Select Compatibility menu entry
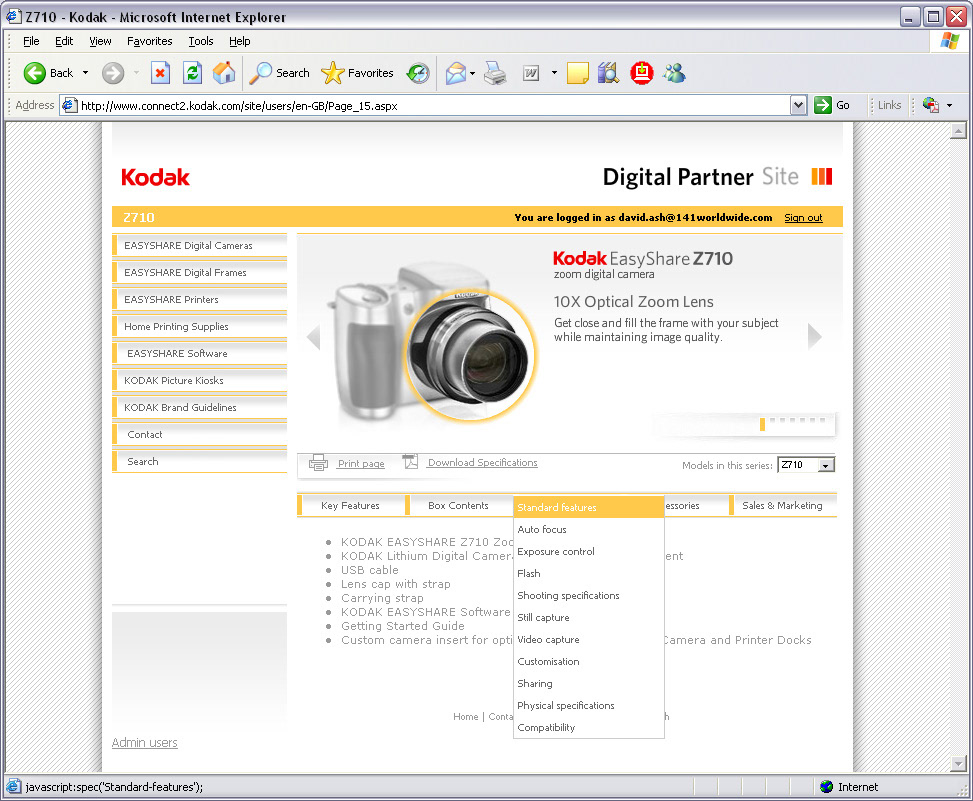 click(x=588, y=727)
